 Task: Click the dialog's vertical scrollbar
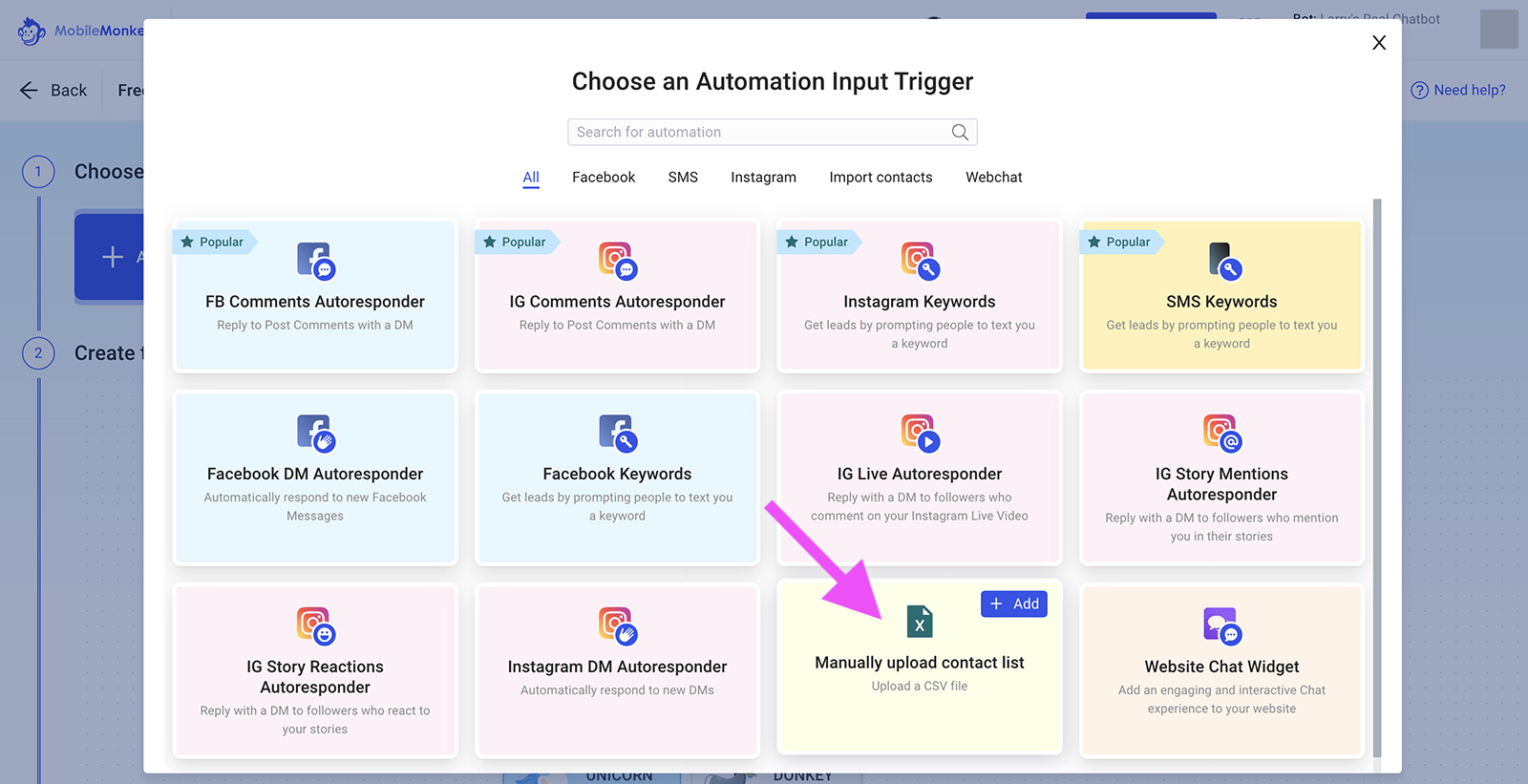coord(1377,477)
